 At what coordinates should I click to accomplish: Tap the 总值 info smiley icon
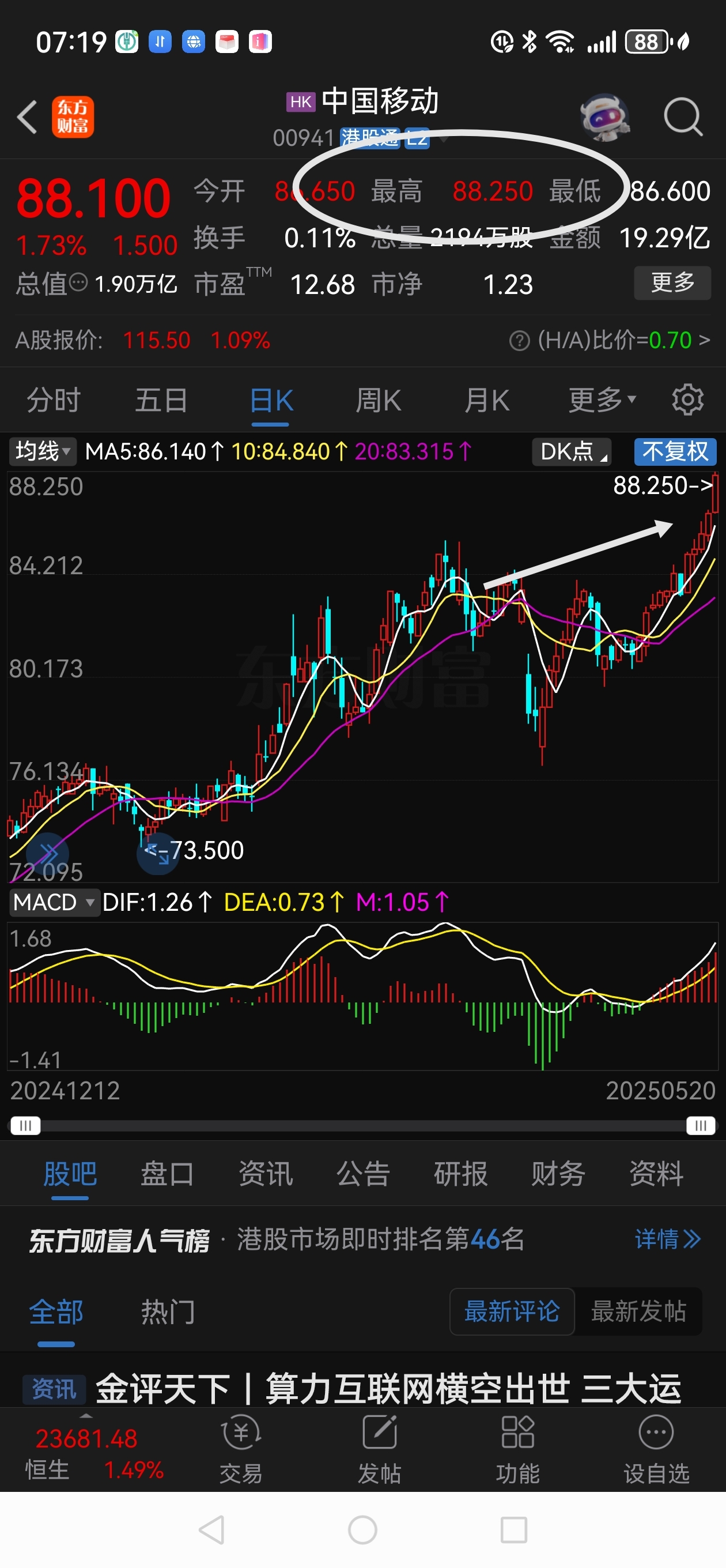78,283
